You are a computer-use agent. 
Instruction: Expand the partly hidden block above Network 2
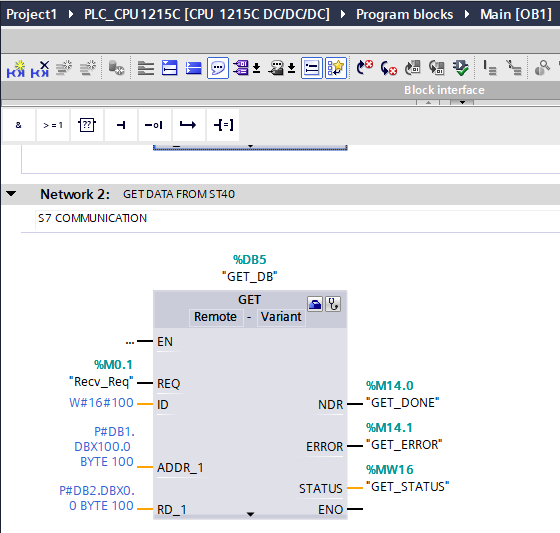click(250, 146)
